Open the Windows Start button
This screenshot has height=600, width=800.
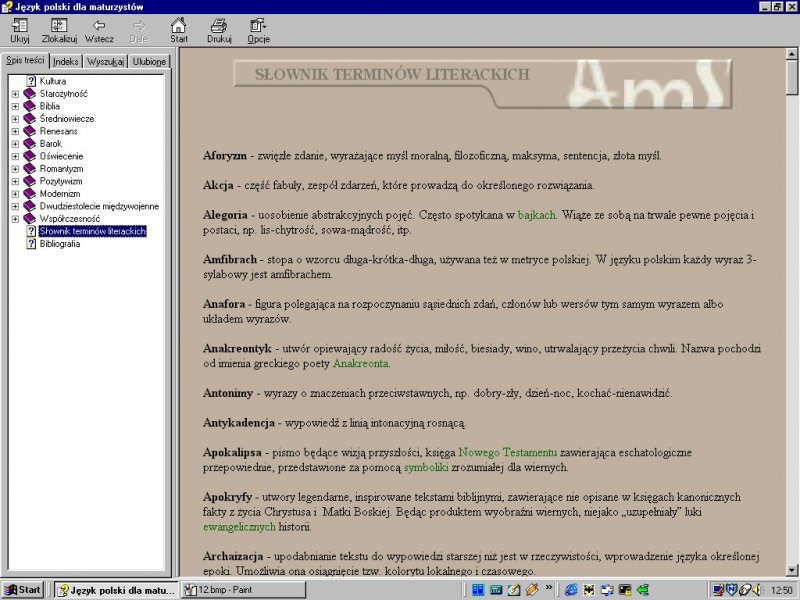(23, 589)
